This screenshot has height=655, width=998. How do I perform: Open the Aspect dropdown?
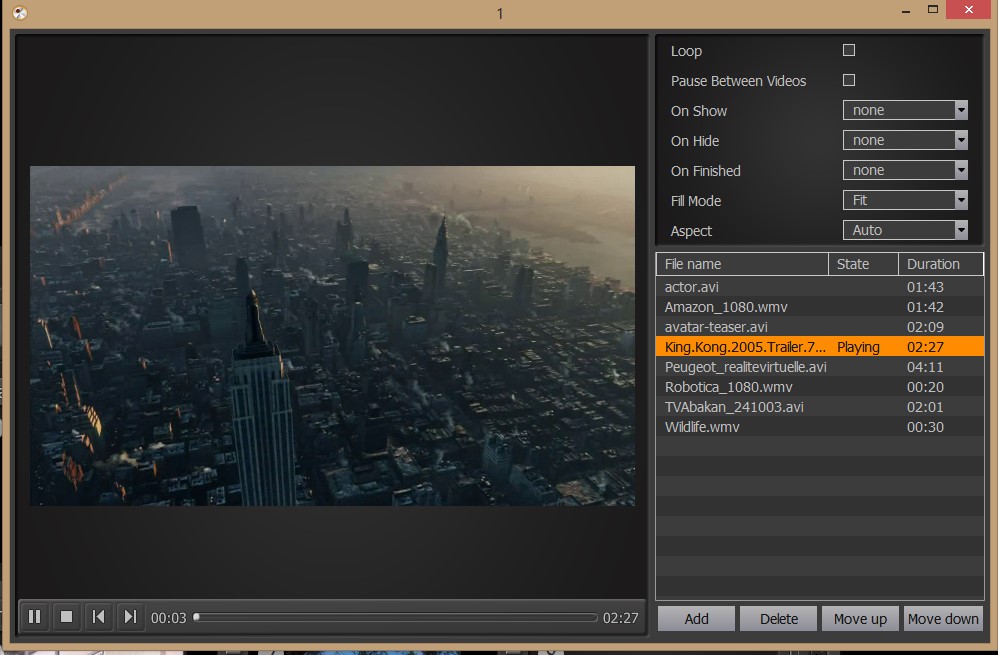coord(905,230)
